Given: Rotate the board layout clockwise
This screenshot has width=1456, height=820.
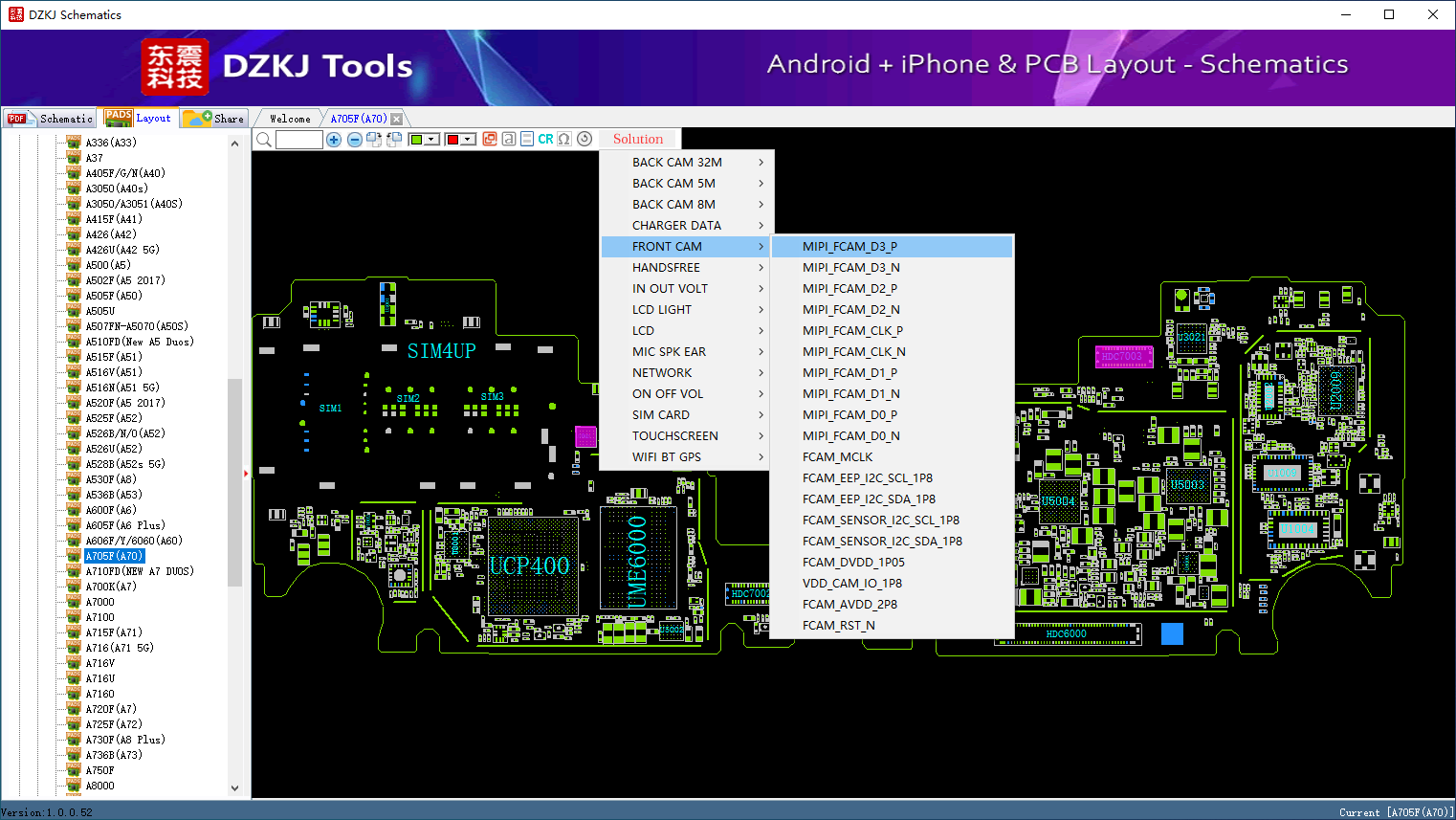Looking at the screenshot, I should pos(374,140).
